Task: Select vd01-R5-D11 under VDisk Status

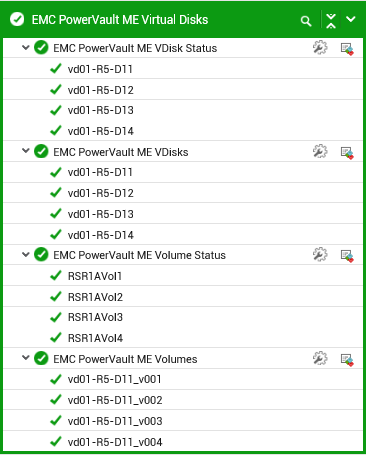Action: click(183, 69)
